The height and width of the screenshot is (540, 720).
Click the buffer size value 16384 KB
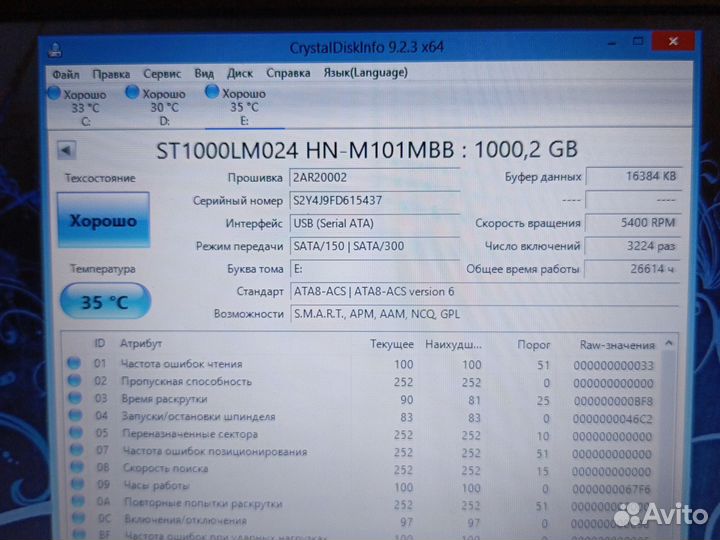point(633,176)
